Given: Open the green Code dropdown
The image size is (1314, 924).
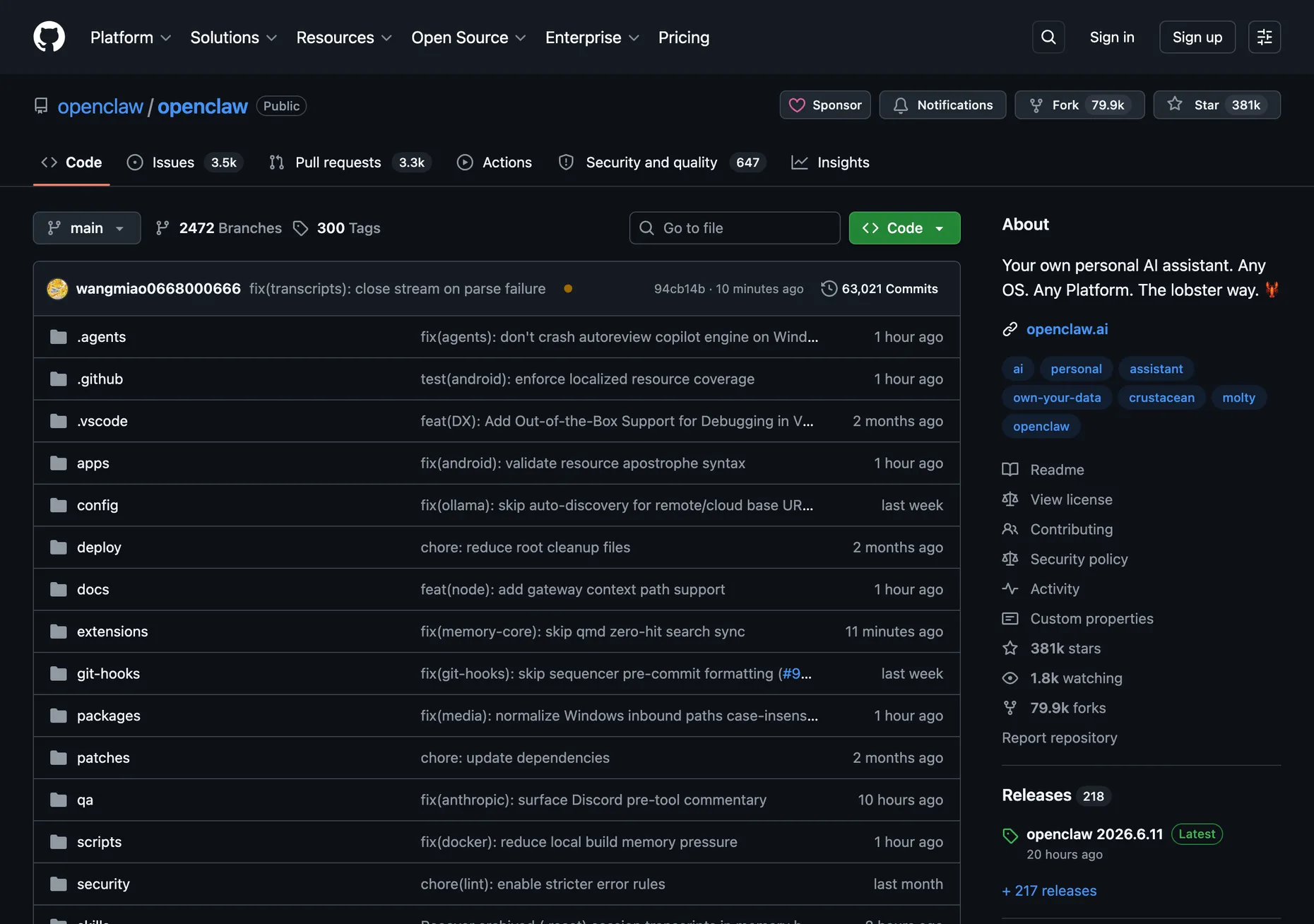Looking at the screenshot, I should (x=904, y=228).
